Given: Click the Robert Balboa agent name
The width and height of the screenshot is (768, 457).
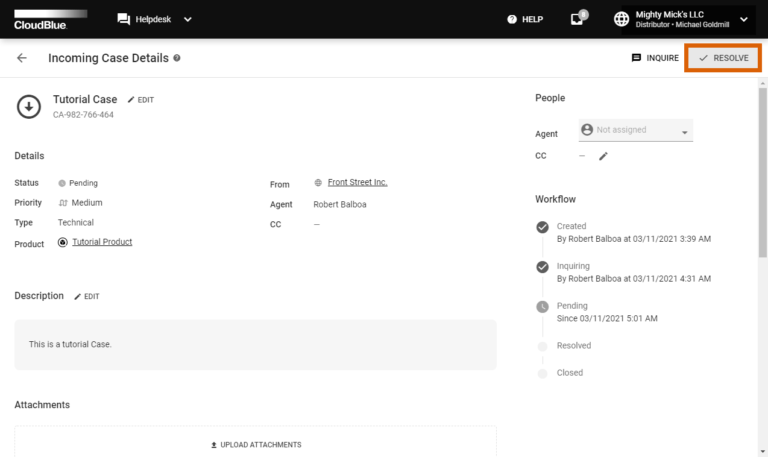Looking at the screenshot, I should point(340,204).
